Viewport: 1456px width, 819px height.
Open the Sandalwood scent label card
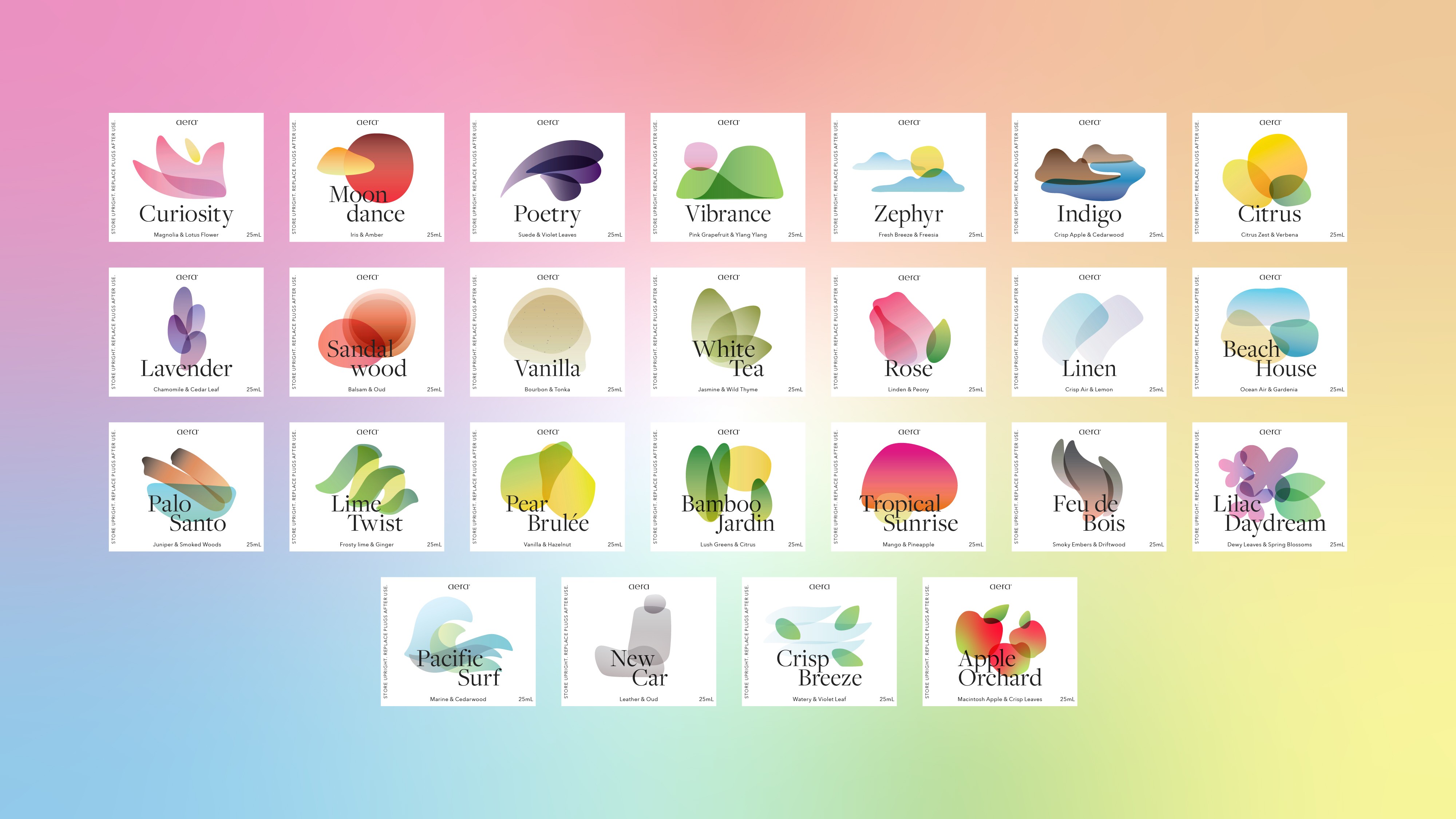click(x=366, y=332)
